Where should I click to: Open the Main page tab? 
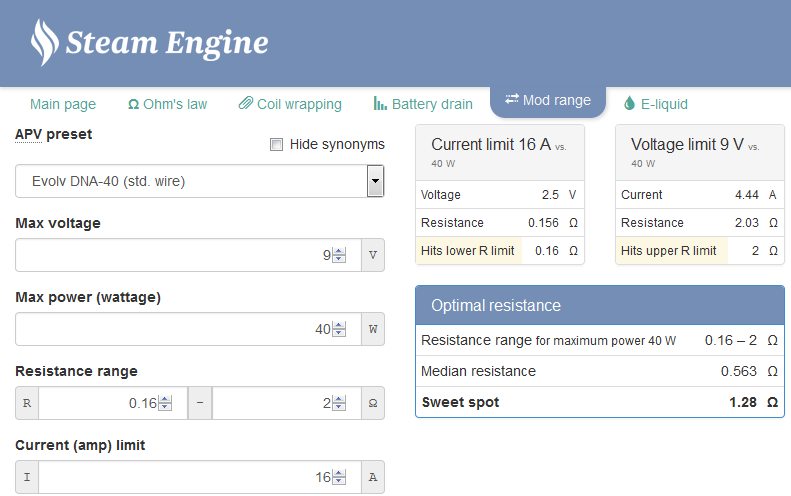click(x=63, y=104)
